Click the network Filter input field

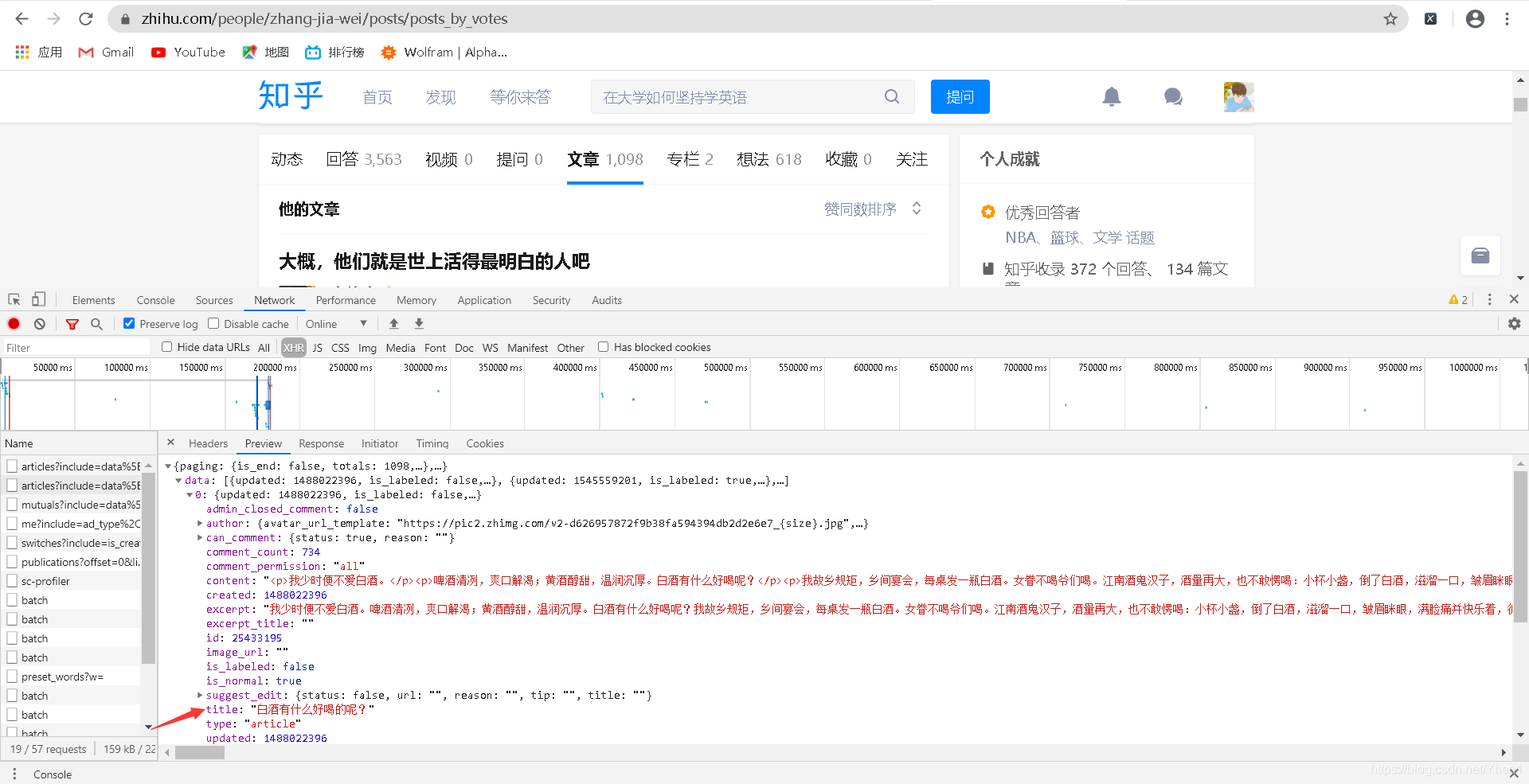[x=76, y=347]
